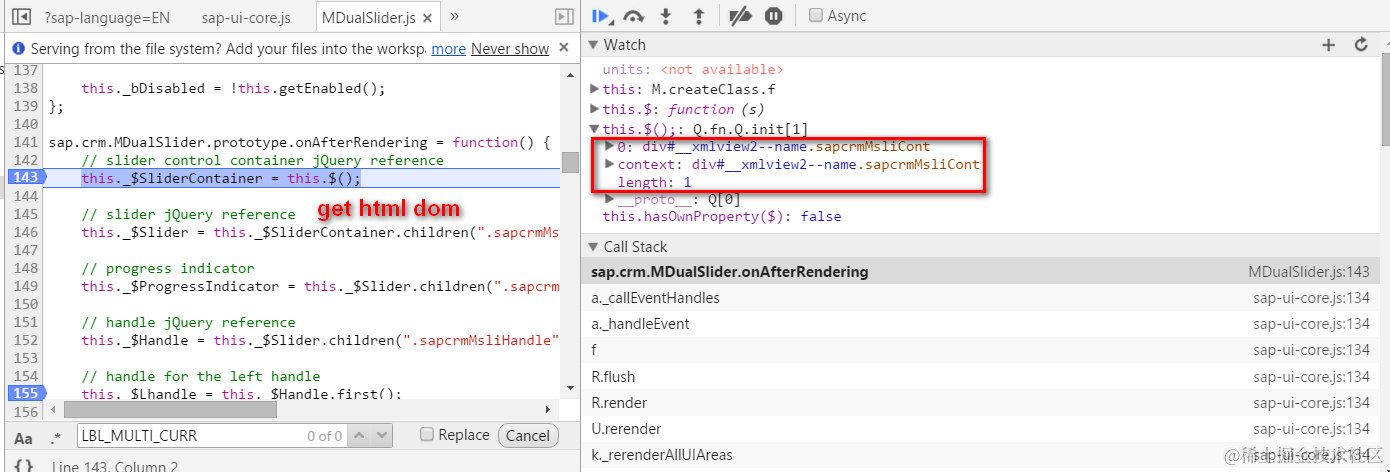Set a breakpoint on line 146
Image resolution: width=1390 pixels, height=472 pixels.
(x=24, y=232)
